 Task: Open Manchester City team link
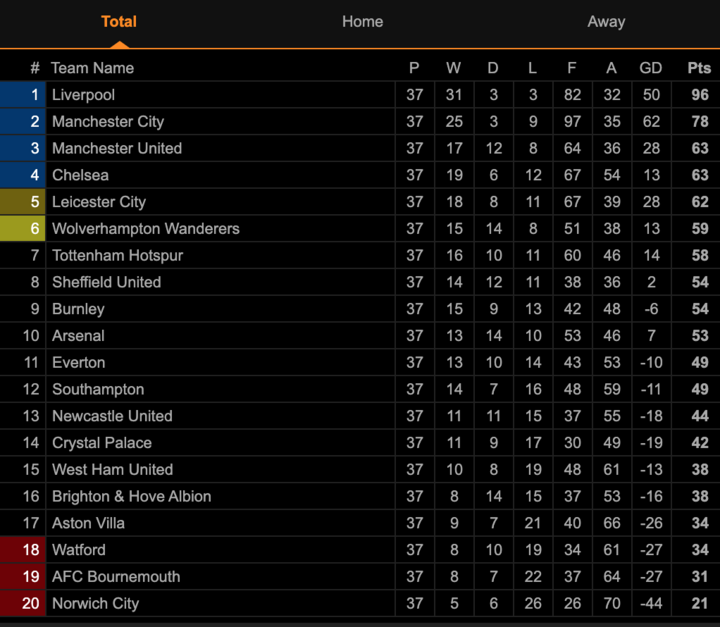tap(108, 121)
